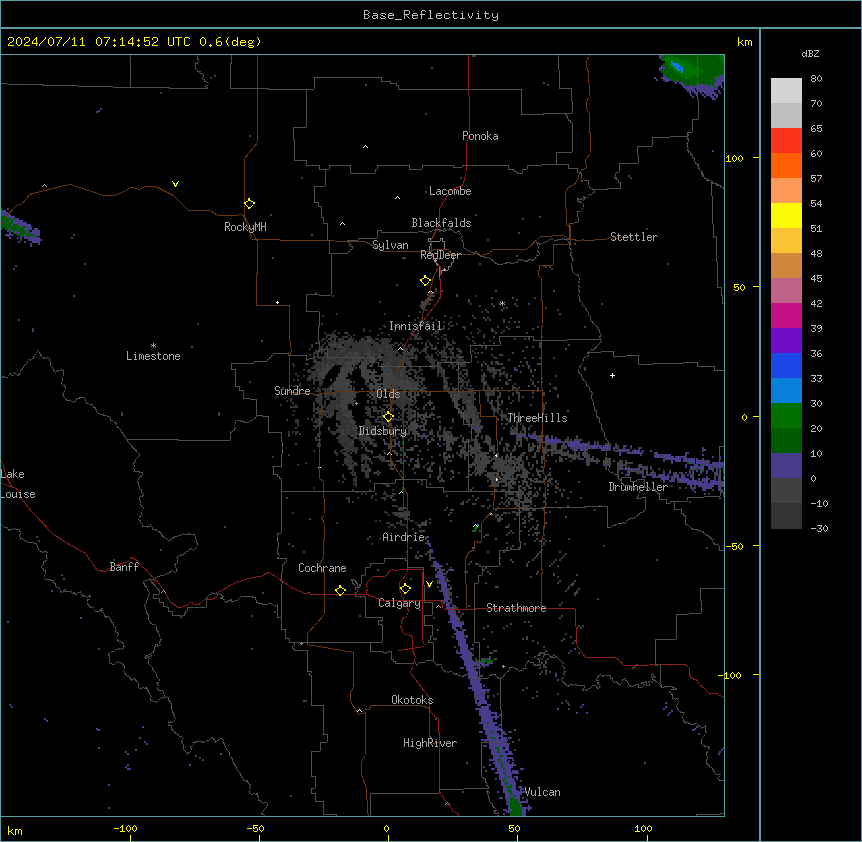
Task: Select the Strathmore town label
Action: coord(516,608)
